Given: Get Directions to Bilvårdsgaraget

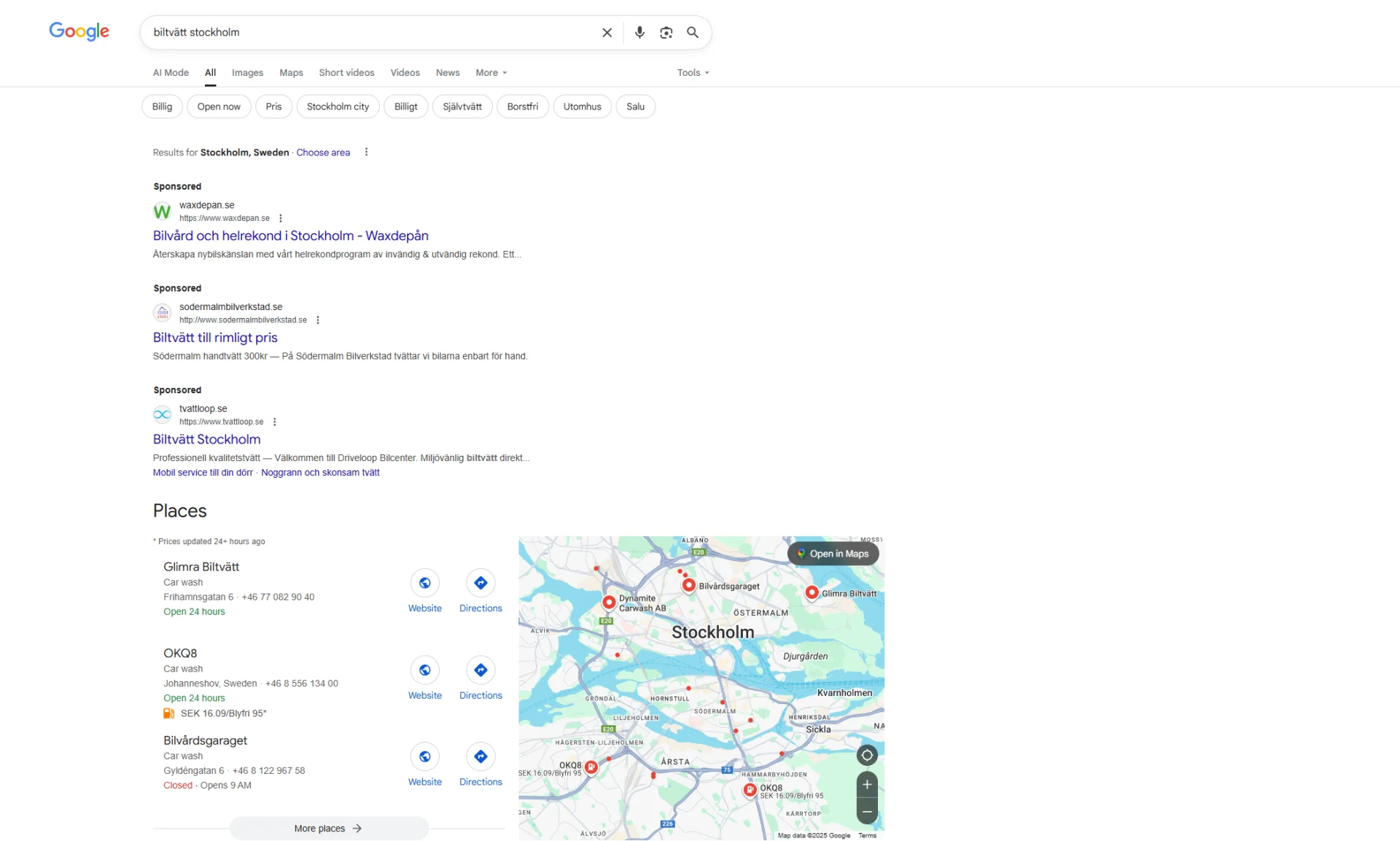Looking at the screenshot, I should tap(481, 756).
